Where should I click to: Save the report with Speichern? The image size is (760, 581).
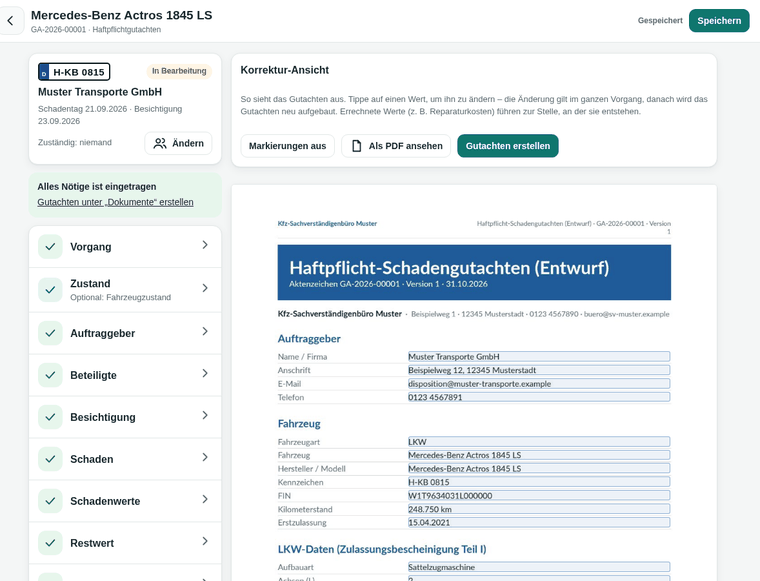pyautogui.click(x=719, y=21)
